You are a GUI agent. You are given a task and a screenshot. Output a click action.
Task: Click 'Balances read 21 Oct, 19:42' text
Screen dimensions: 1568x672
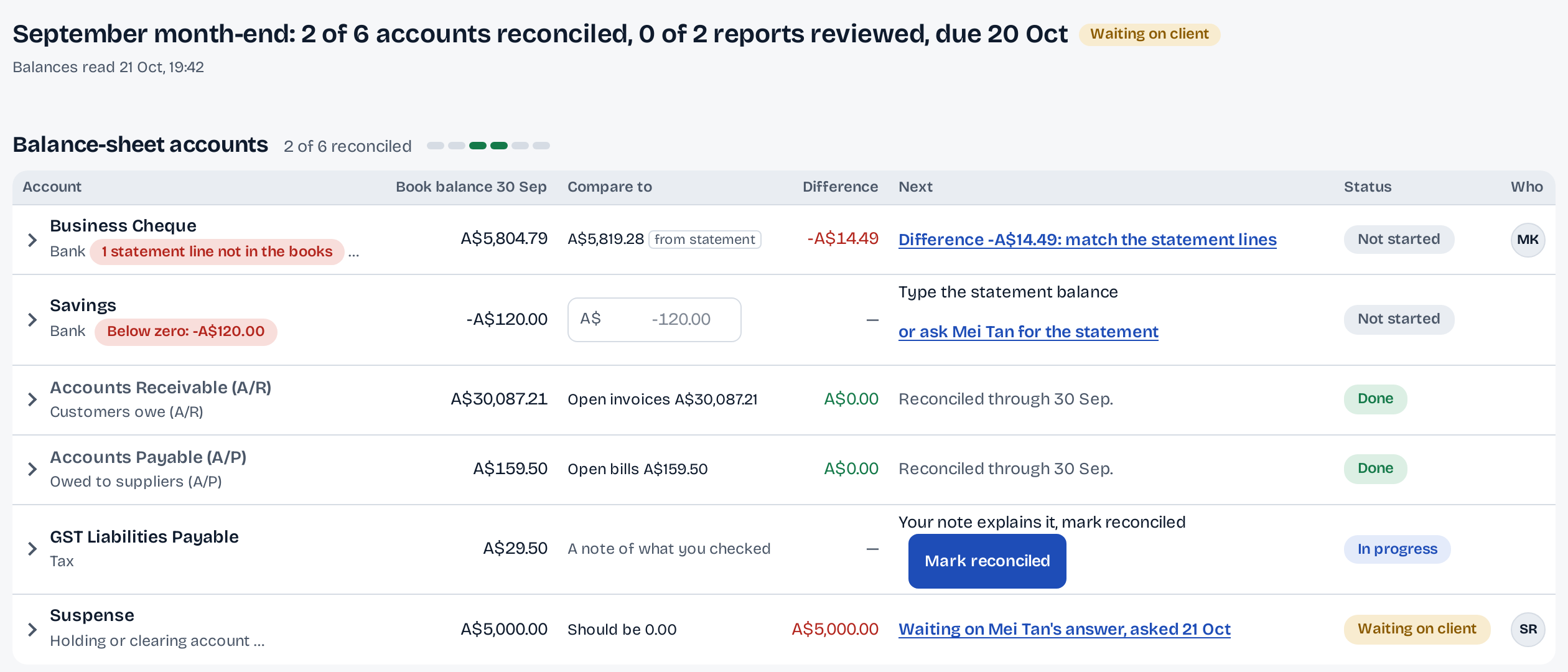108,67
